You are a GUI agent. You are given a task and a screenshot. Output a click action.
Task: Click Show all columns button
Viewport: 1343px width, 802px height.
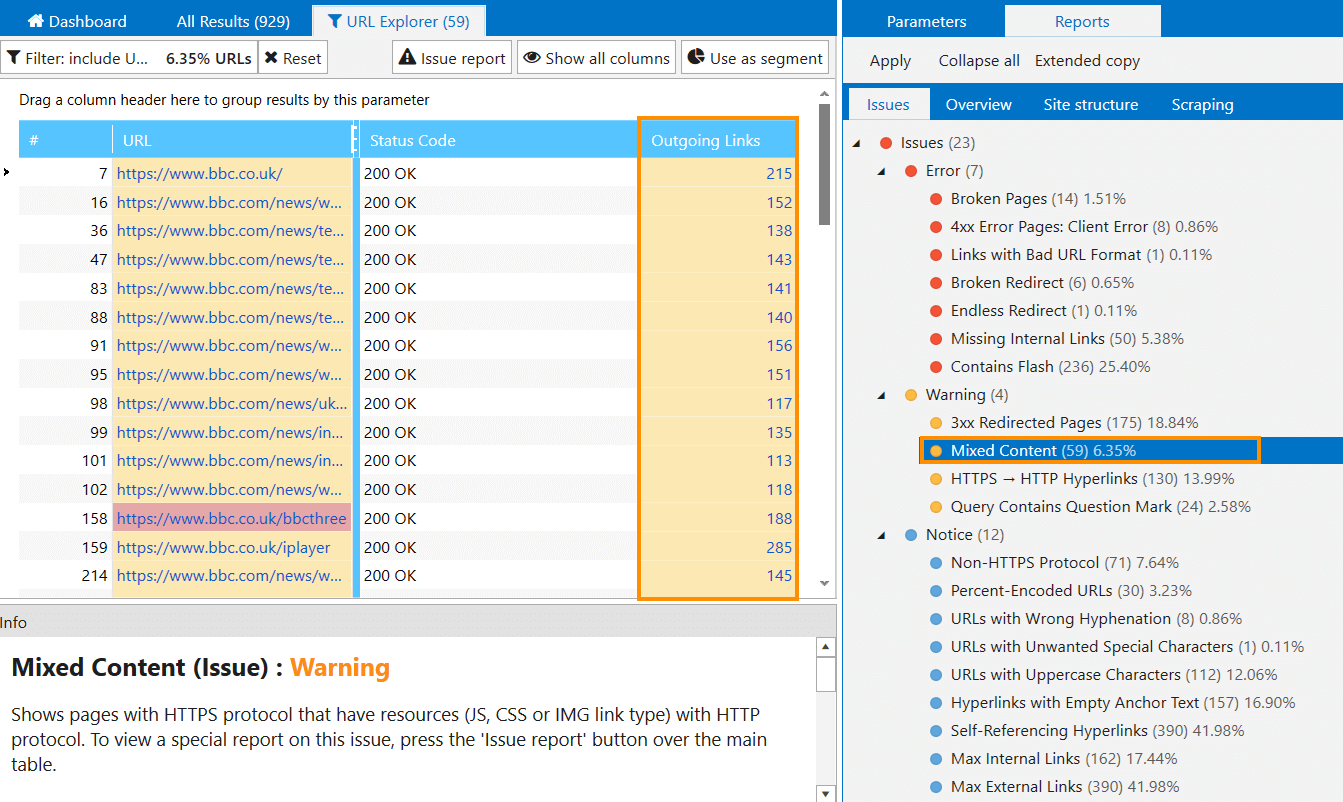click(x=596, y=58)
